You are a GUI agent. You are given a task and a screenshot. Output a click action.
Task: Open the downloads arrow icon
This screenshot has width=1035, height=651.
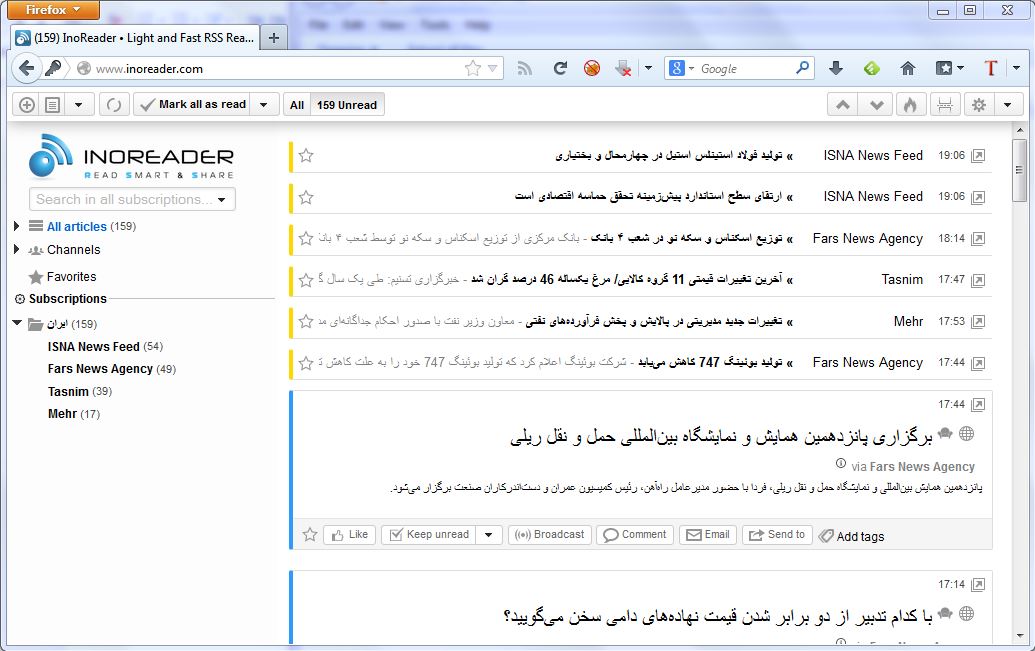click(836, 68)
